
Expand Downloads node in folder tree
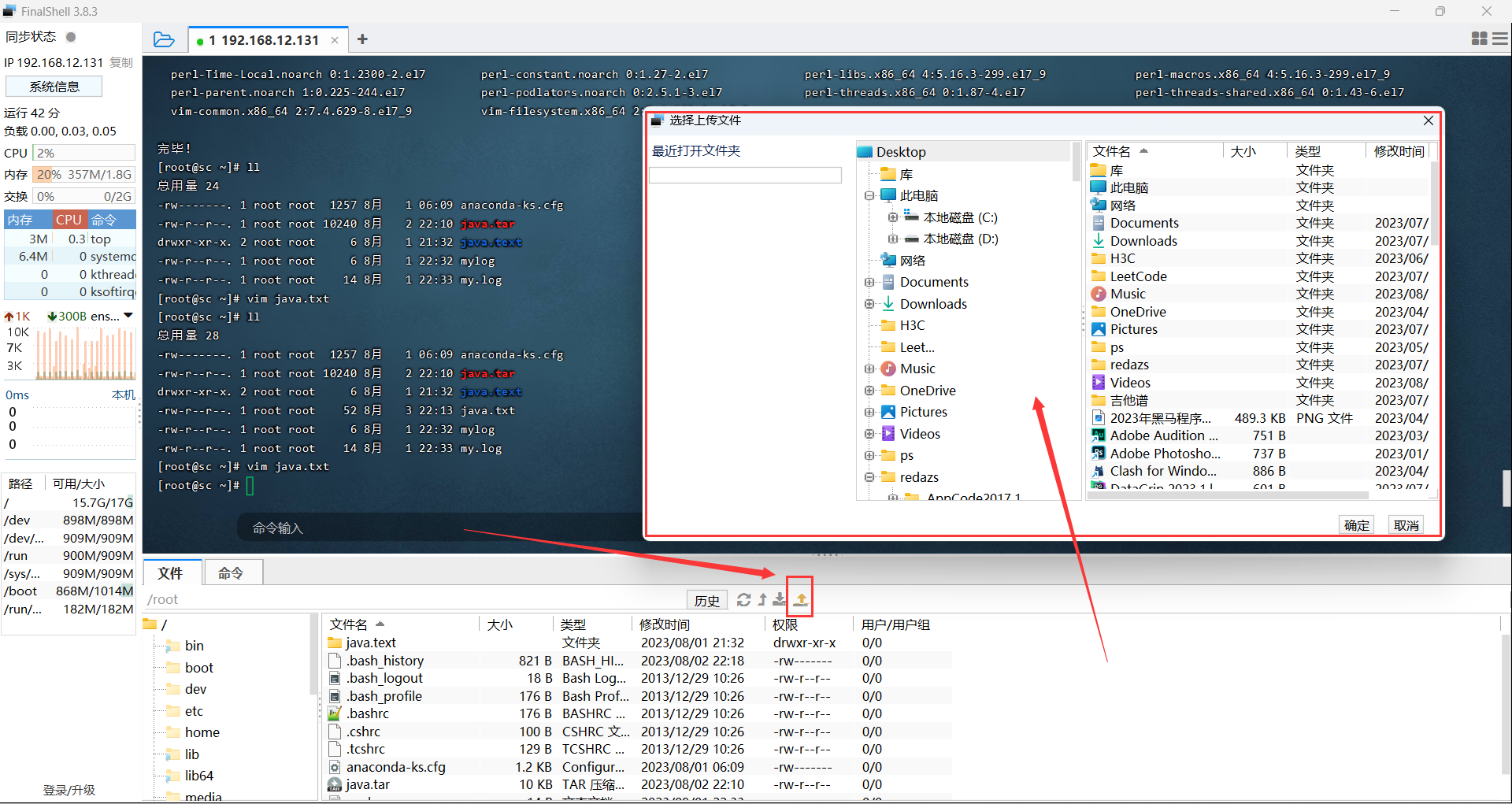869,304
